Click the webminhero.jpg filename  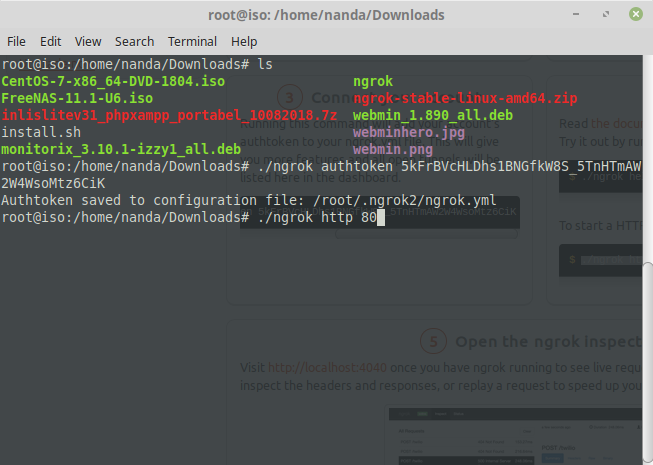[x=409, y=132]
